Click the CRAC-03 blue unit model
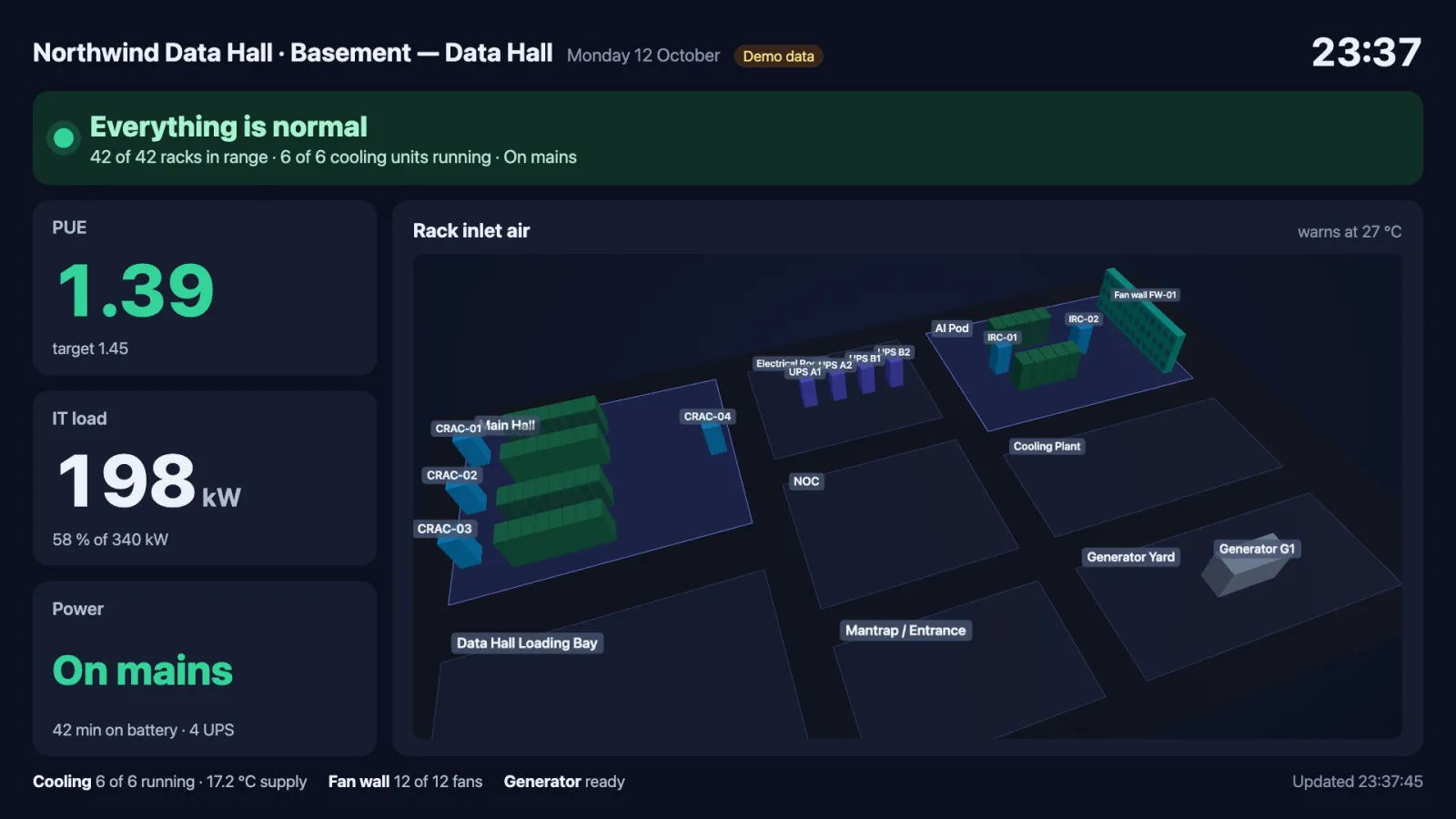 [x=460, y=551]
